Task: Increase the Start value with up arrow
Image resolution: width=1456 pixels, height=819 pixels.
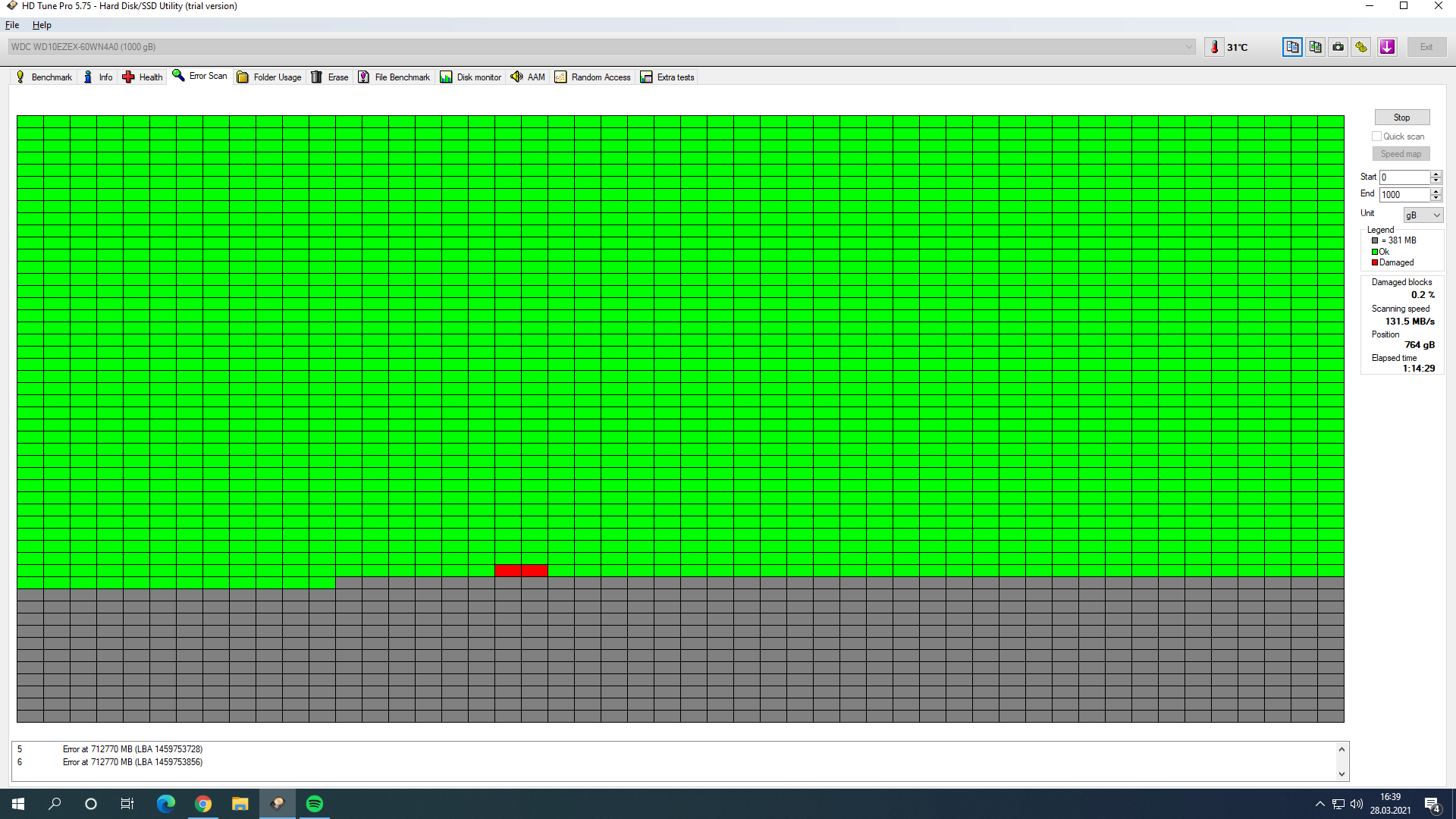Action: (1436, 174)
